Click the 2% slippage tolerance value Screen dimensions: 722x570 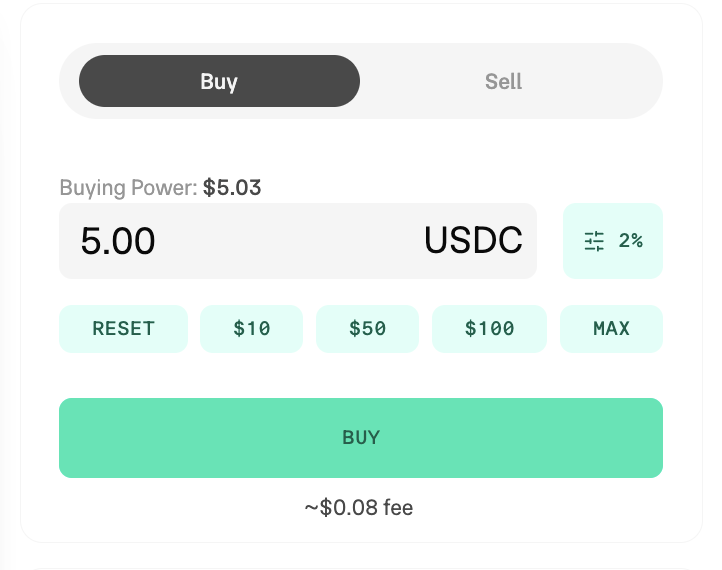[x=630, y=241]
